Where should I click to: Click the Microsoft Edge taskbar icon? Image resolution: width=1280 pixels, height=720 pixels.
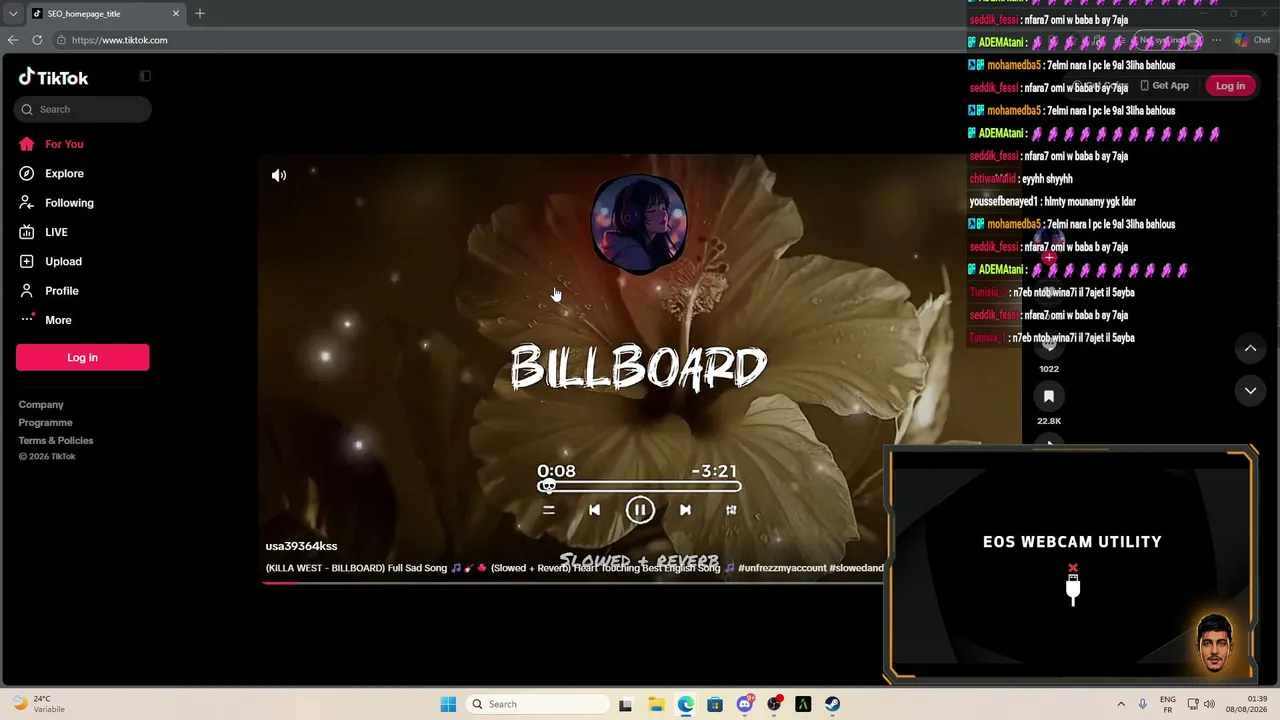click(685, 704)
